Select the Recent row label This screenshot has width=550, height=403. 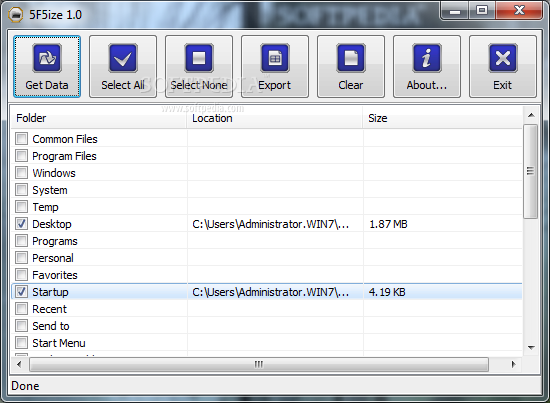49,309
